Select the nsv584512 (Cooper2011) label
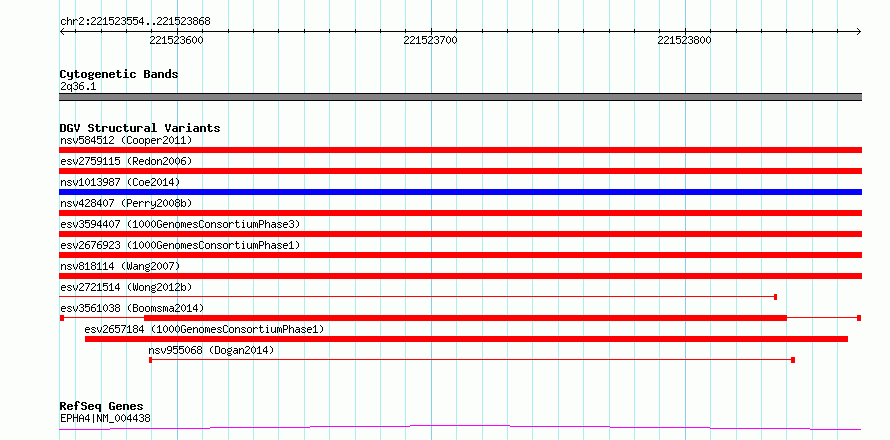 pos(126,140)
